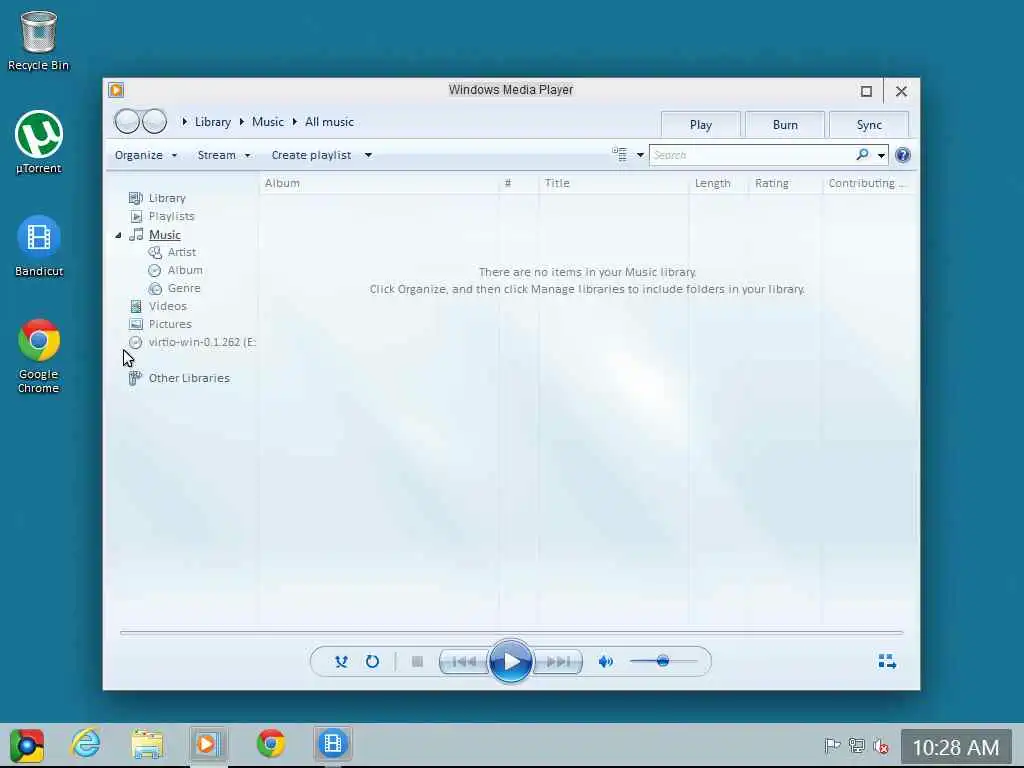Click Windows Media Player title bar icon
The width and height of the screenshot is (1024, 768).
pyautogui.click(x=116, y=90)
